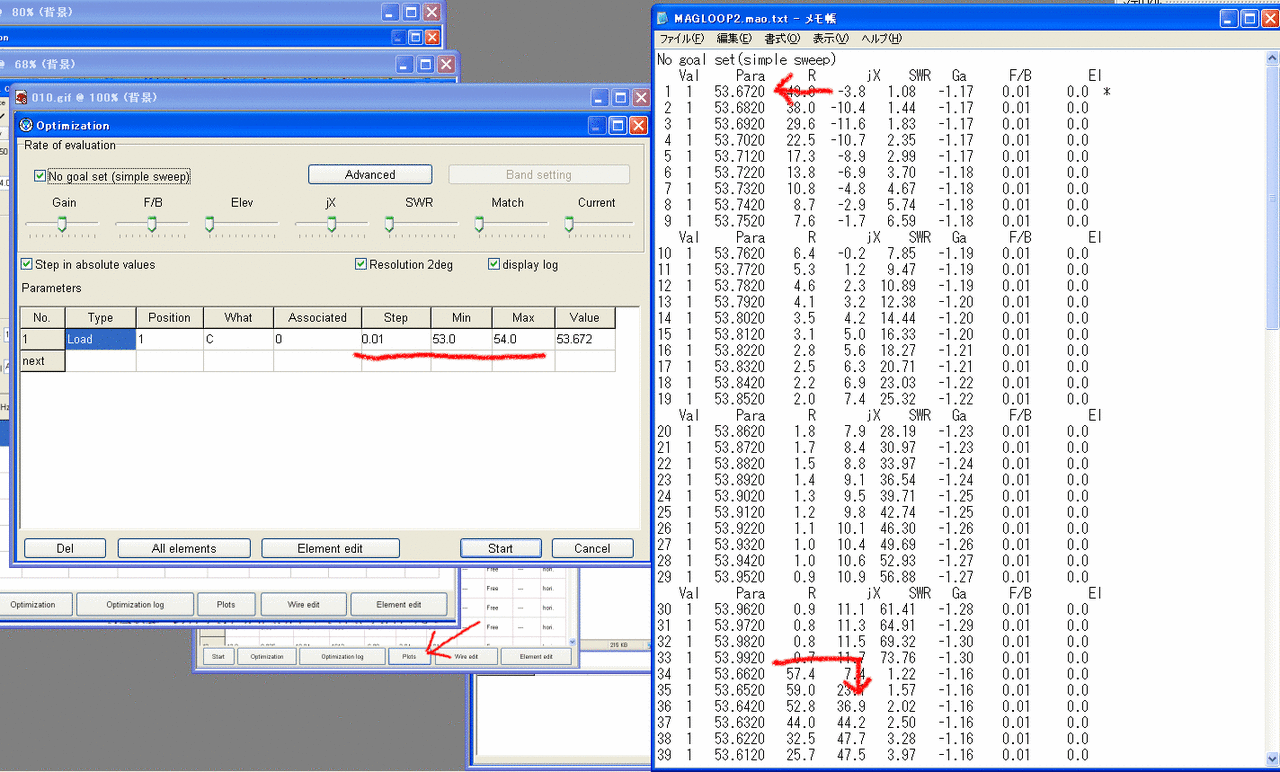
Task: Click the greyed Band setting button
Action: click(539, 175)
